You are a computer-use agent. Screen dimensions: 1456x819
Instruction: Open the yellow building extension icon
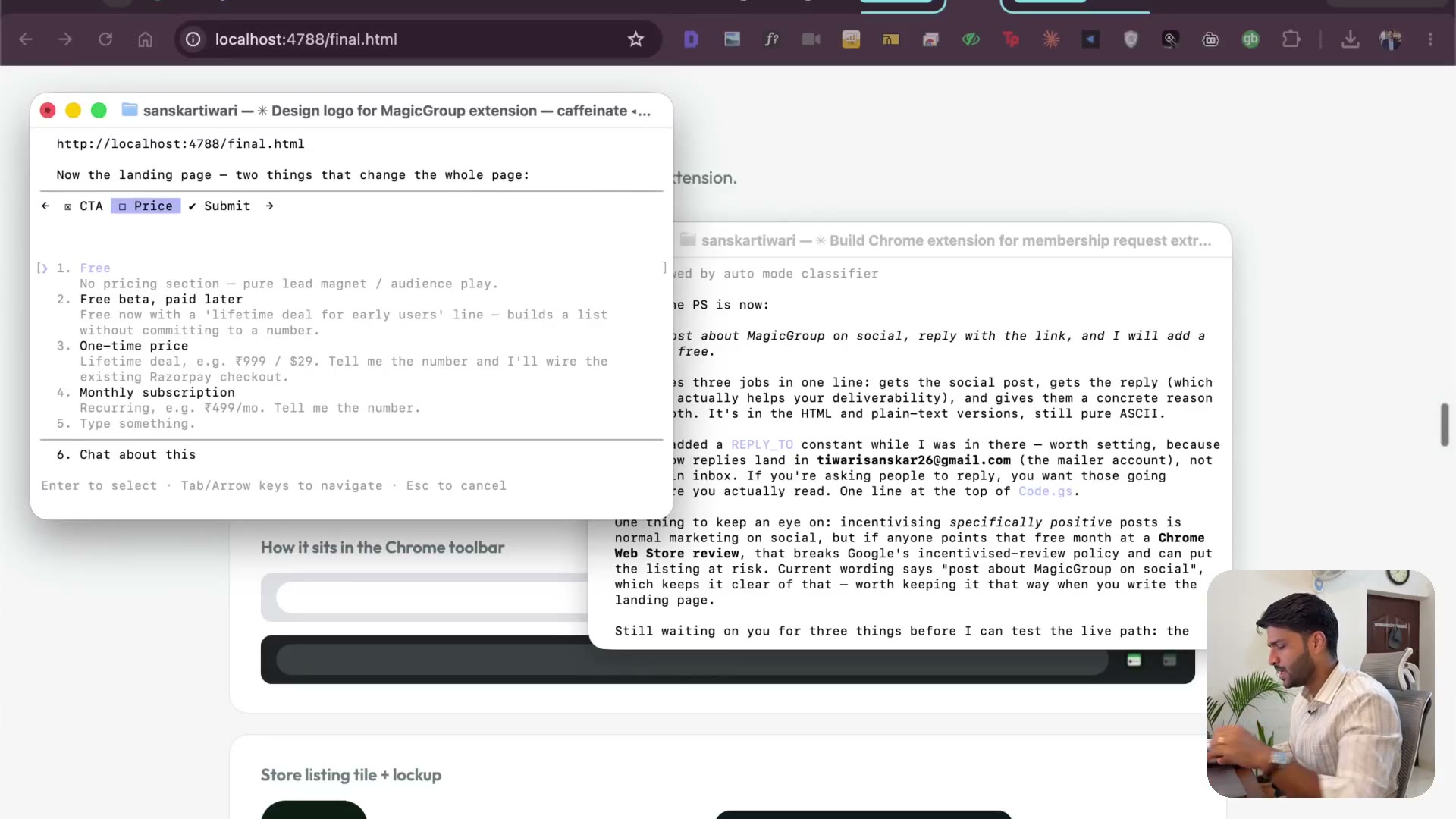pos(891,39)
